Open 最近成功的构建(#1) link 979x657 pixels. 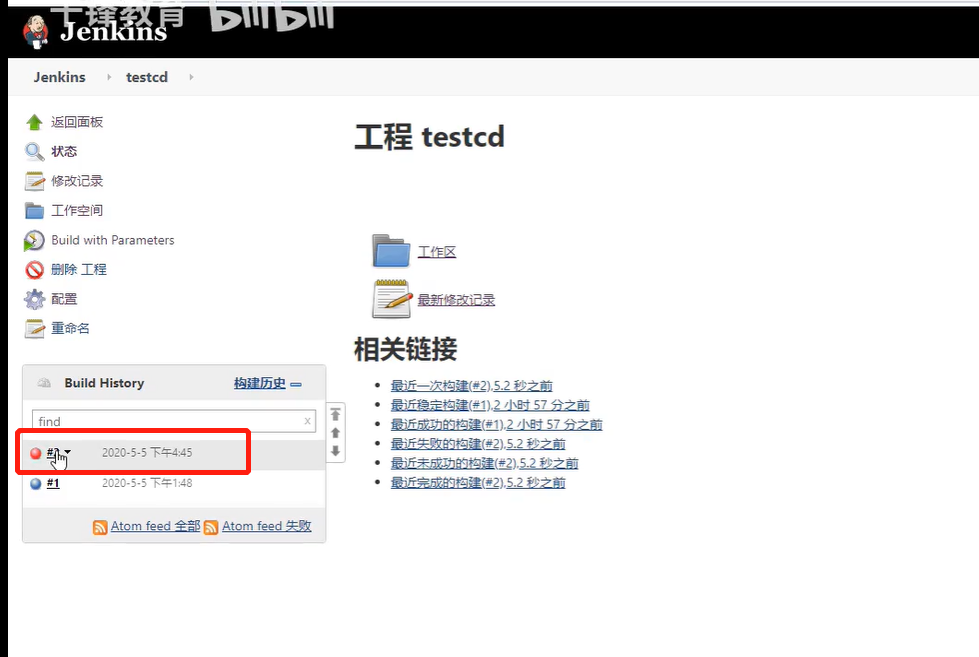pyautogui.click(x=496, y=424)
